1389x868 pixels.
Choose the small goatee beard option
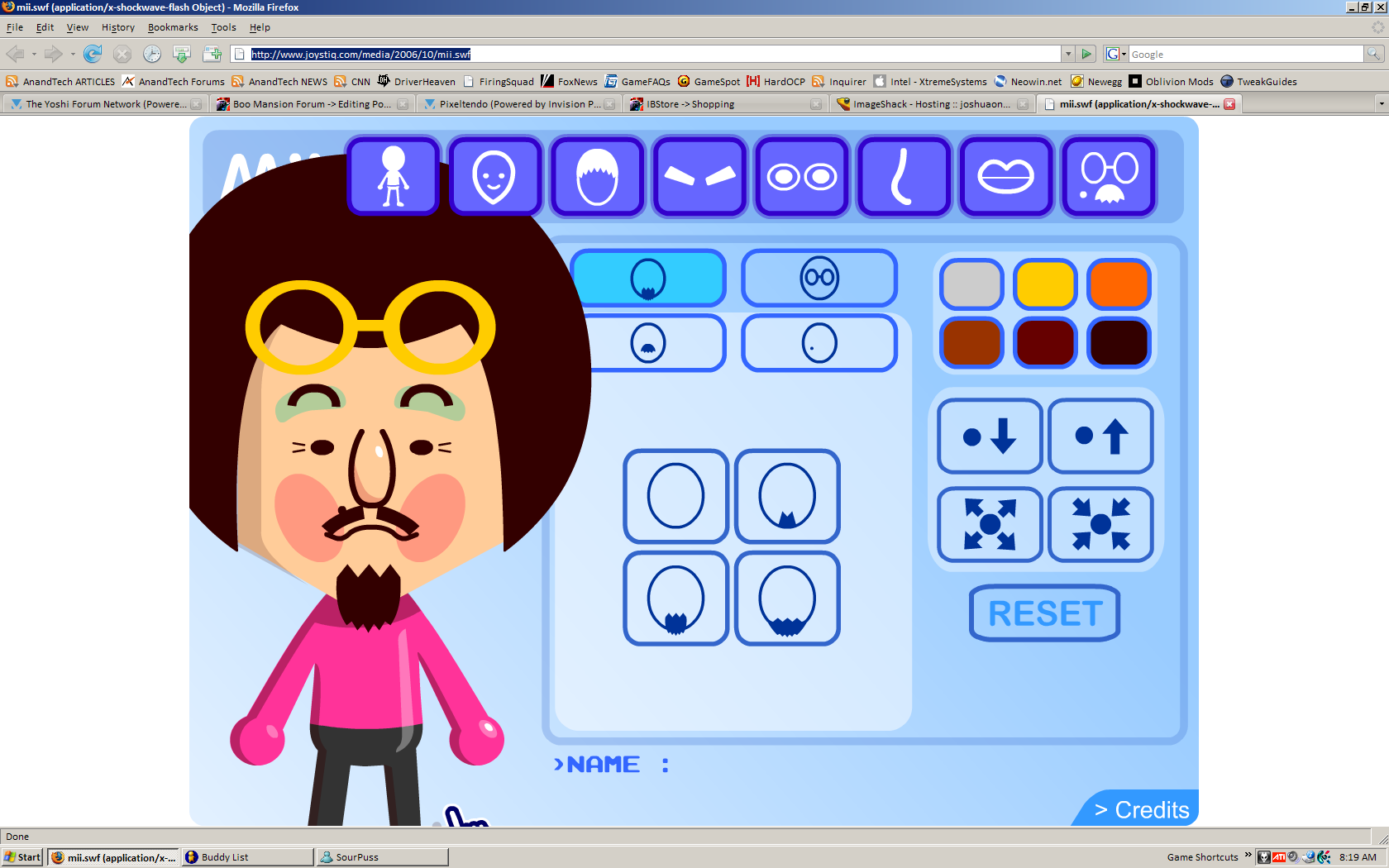coord(787,496)
